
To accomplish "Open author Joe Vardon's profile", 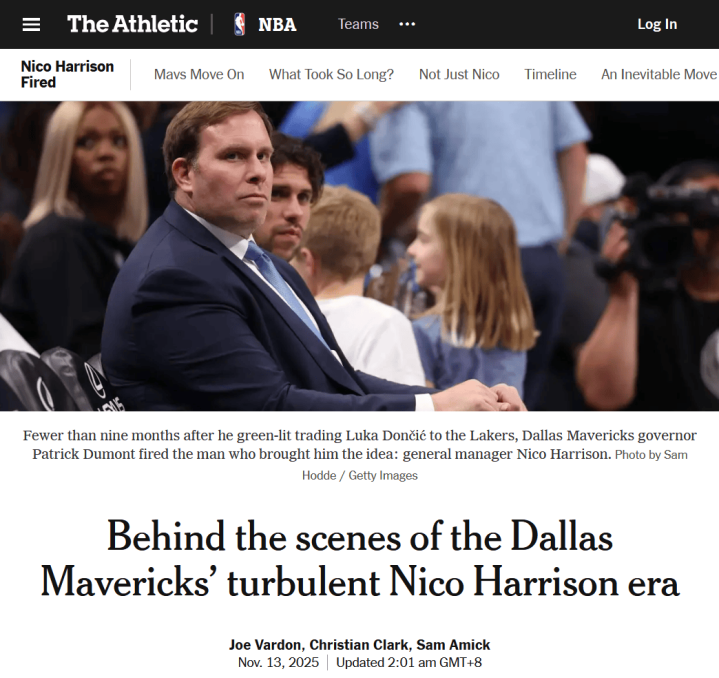I will point(265,645).
